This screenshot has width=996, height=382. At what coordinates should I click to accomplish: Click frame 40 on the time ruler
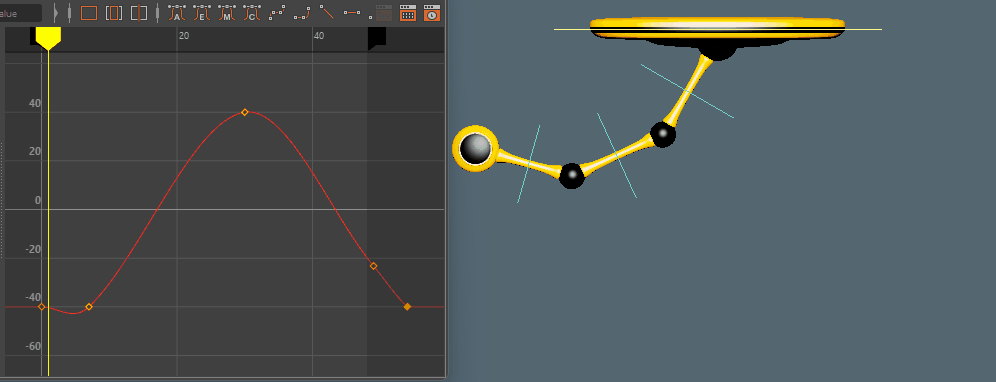319,36
